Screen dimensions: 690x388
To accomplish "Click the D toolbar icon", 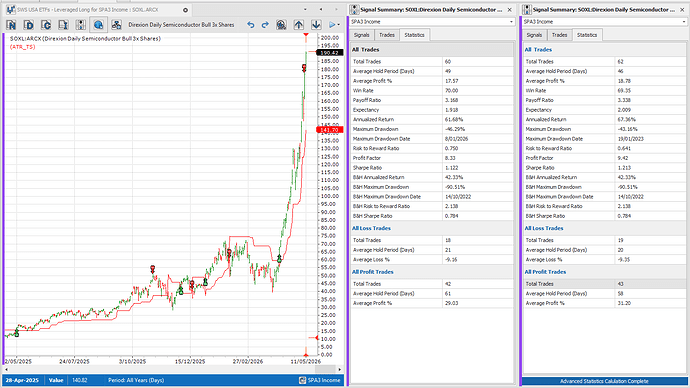I will coord(29,25).
